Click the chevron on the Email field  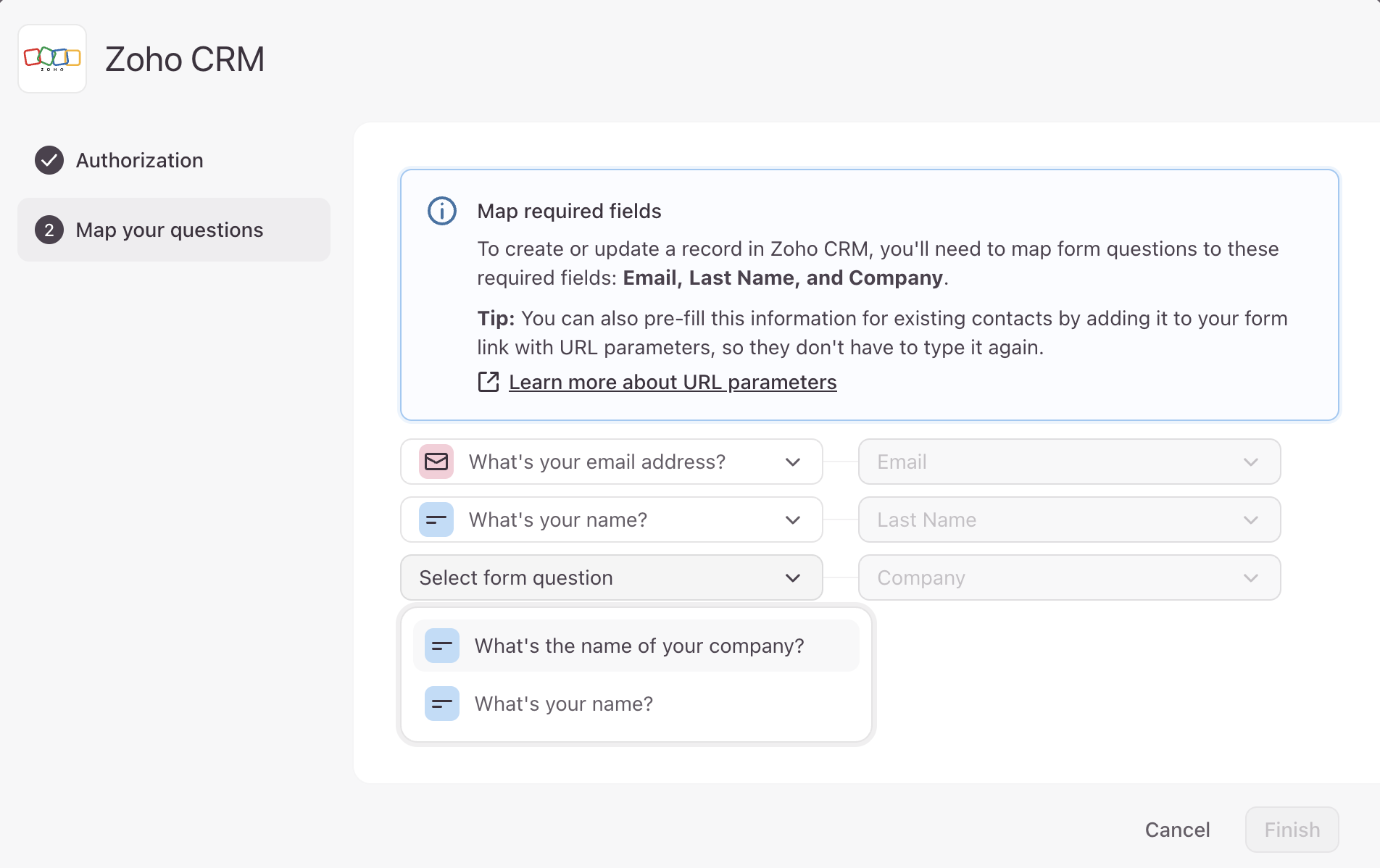tap(1251, 462)
